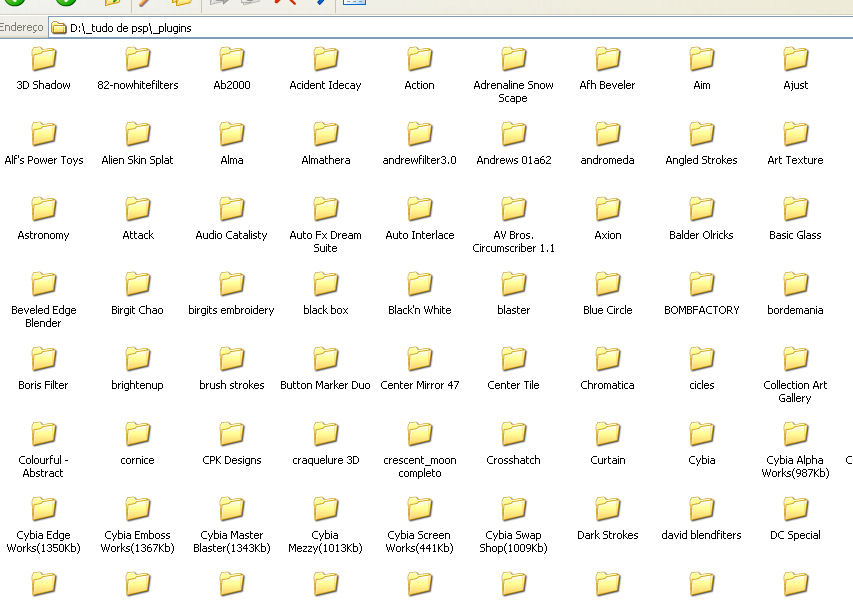Screen dimensions: 853x604
Task: Select the 'Blue Circle' folder label
Action: click(x=608, y=310)
